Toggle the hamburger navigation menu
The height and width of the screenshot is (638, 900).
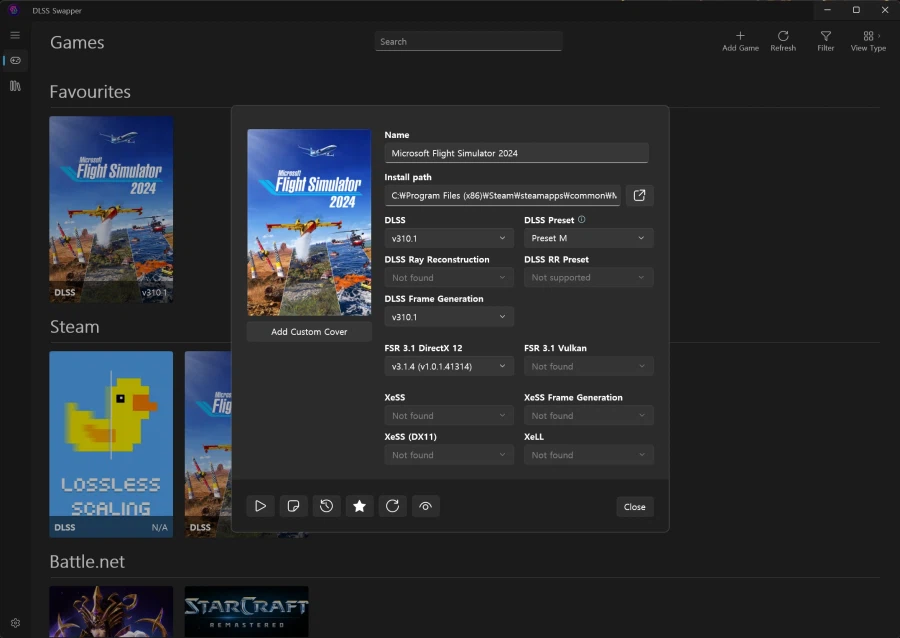coord(15,35)
